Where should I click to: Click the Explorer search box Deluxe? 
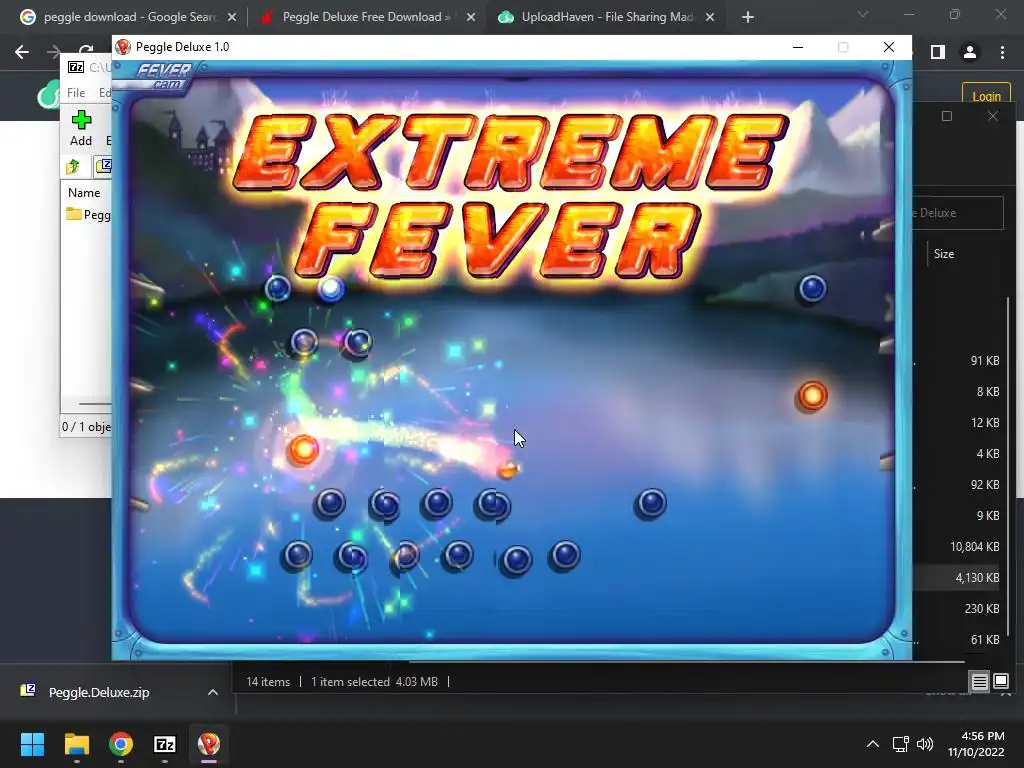958,213
